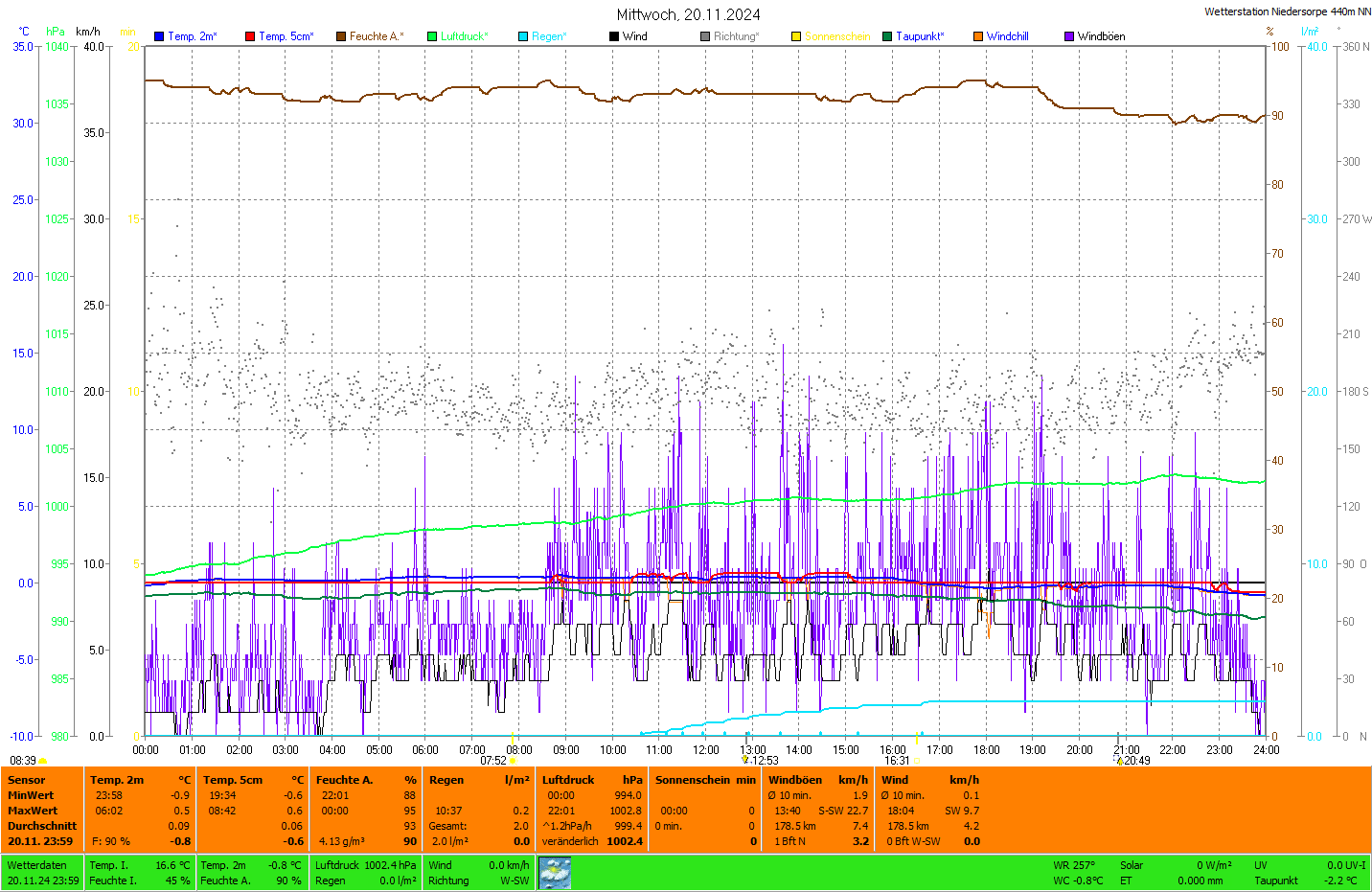This screenshot has width=1372, height=892.
Task: Click the brown Feuchte A. legend square
Action: (341, 36)
